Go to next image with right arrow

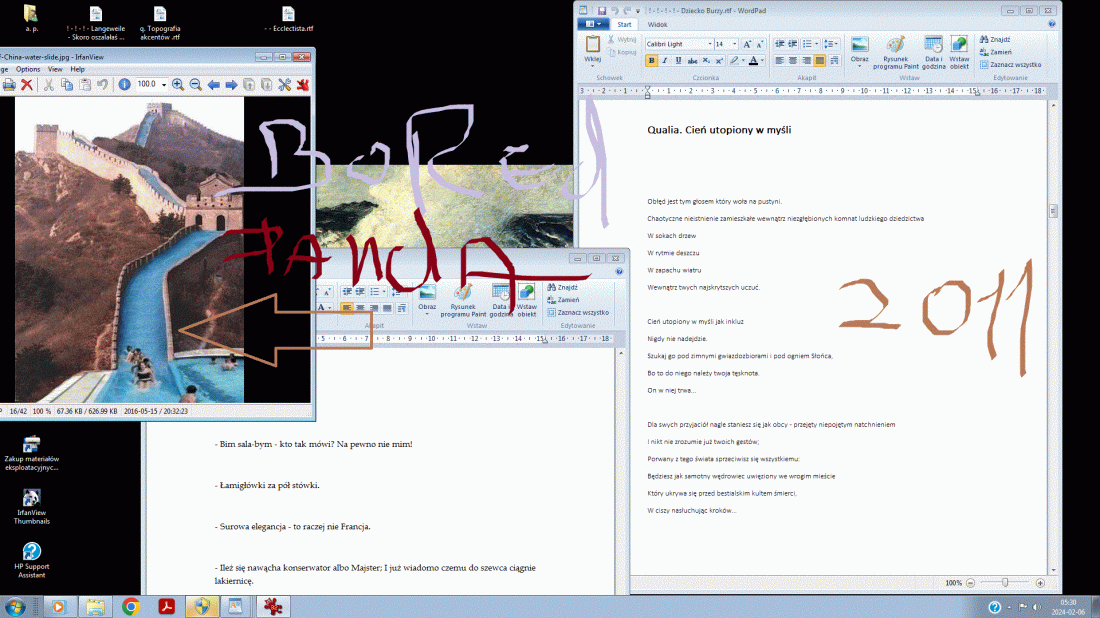pos(231,85)
